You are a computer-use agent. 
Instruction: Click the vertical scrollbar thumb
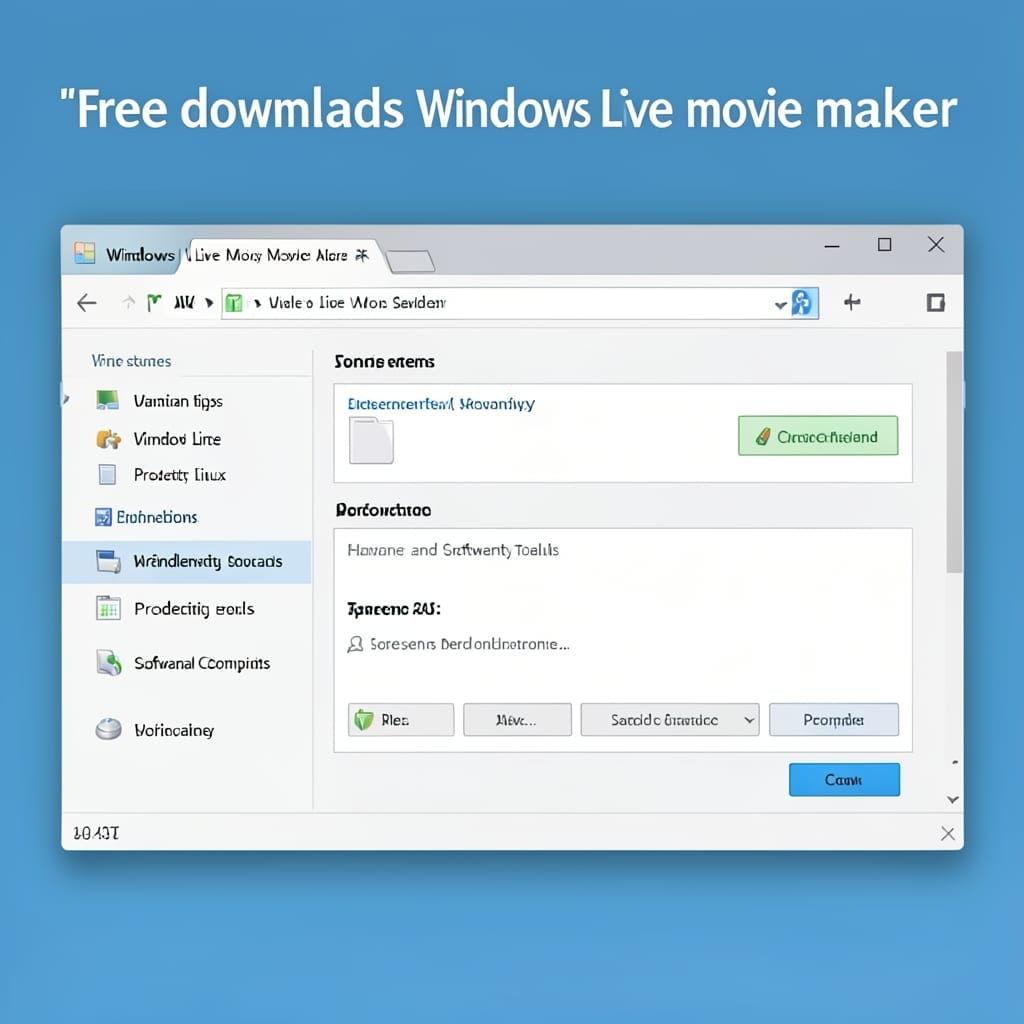[954, 462]
